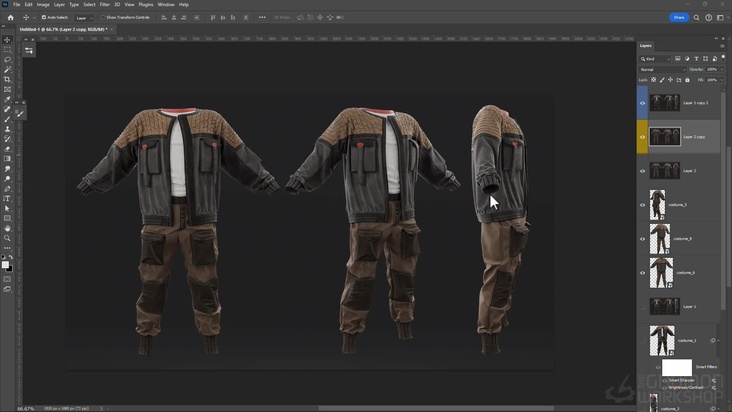Select the Rectangular Marquee tool
This screenshot has height=412, width=732.
click(7, 49)
